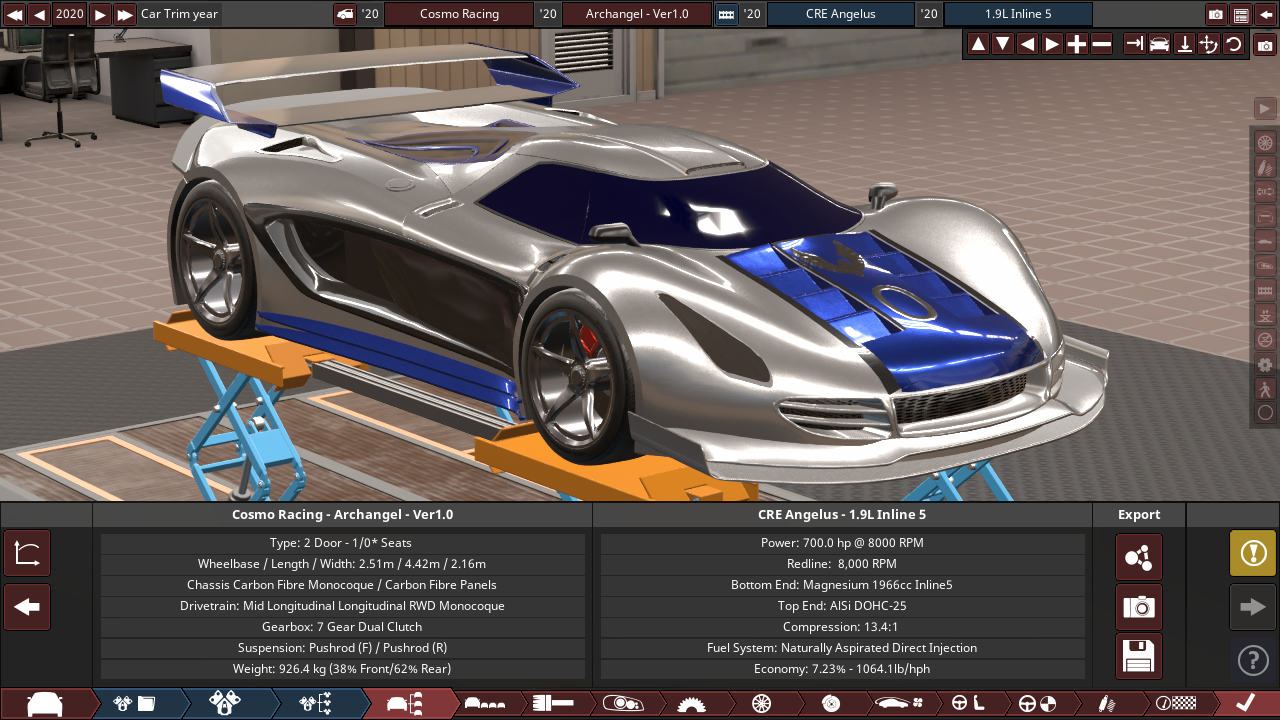
Task: Go to next step with right arrow button
Action: click(x=1253, y=607)
